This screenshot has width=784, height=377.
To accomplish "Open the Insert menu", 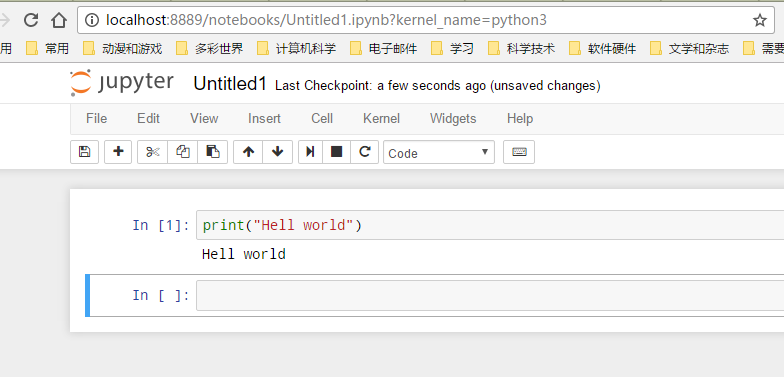I will click(x=264, y=118).
